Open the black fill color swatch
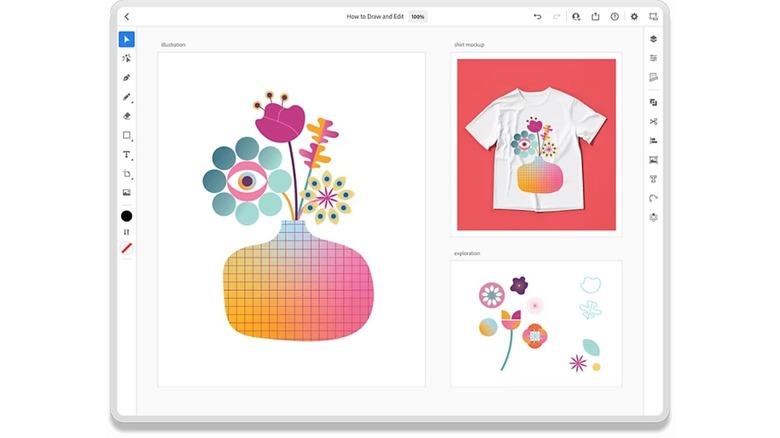 tap(126, 216)
